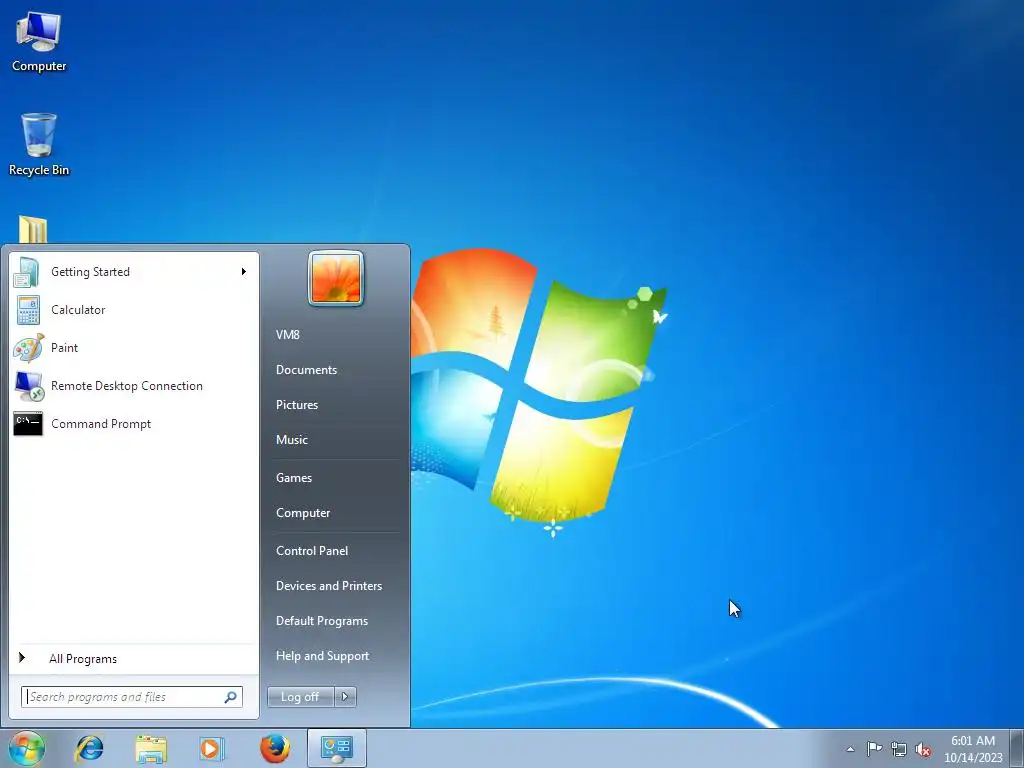Open the shutdown options arrow next to Log off
Image resolution: width=1024 pixels, height=768 pixels.
tap(345, 697)
